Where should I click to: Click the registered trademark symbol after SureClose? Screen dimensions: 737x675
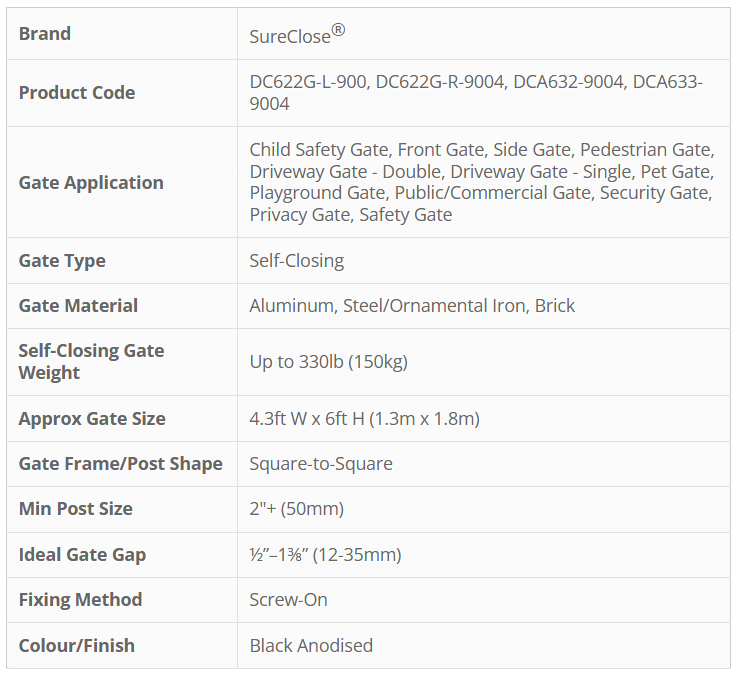338,30
